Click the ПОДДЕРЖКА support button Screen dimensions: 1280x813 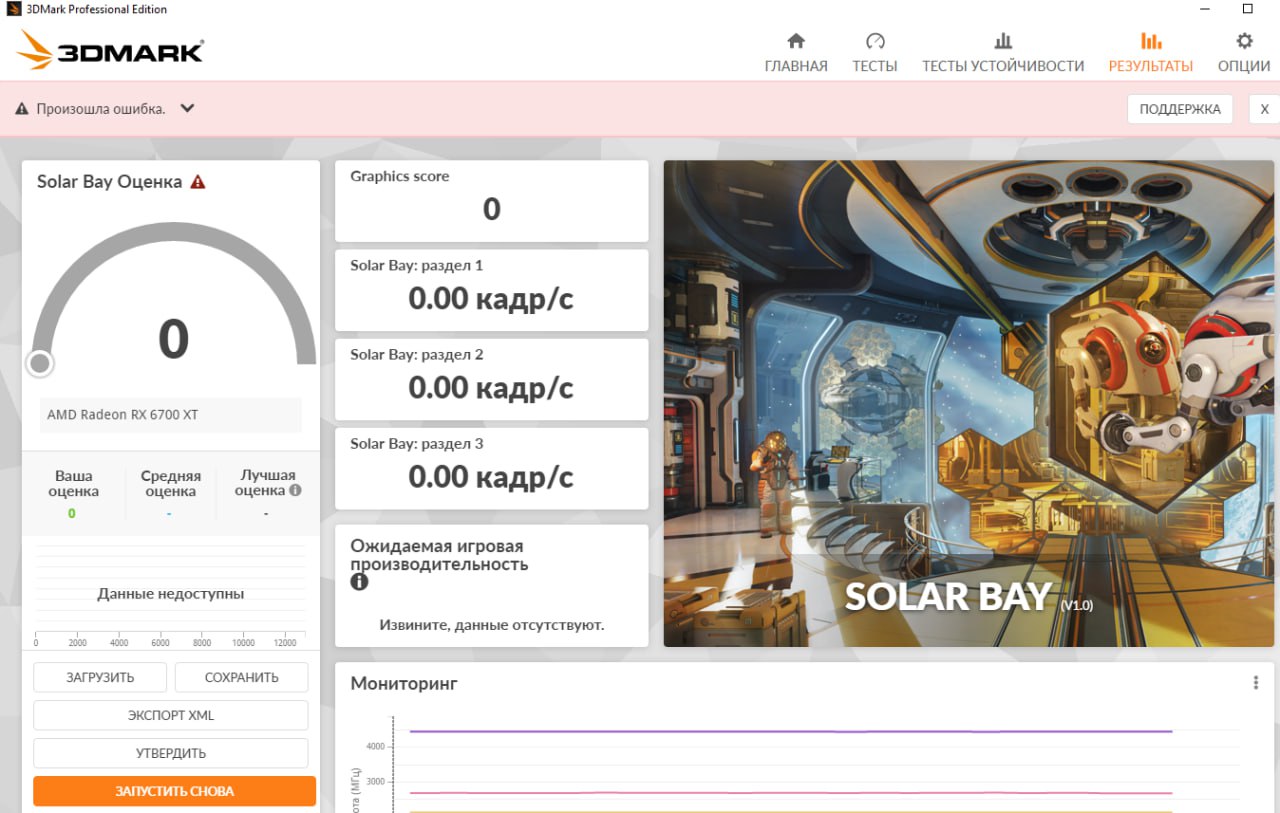(x=1180, y=109)
